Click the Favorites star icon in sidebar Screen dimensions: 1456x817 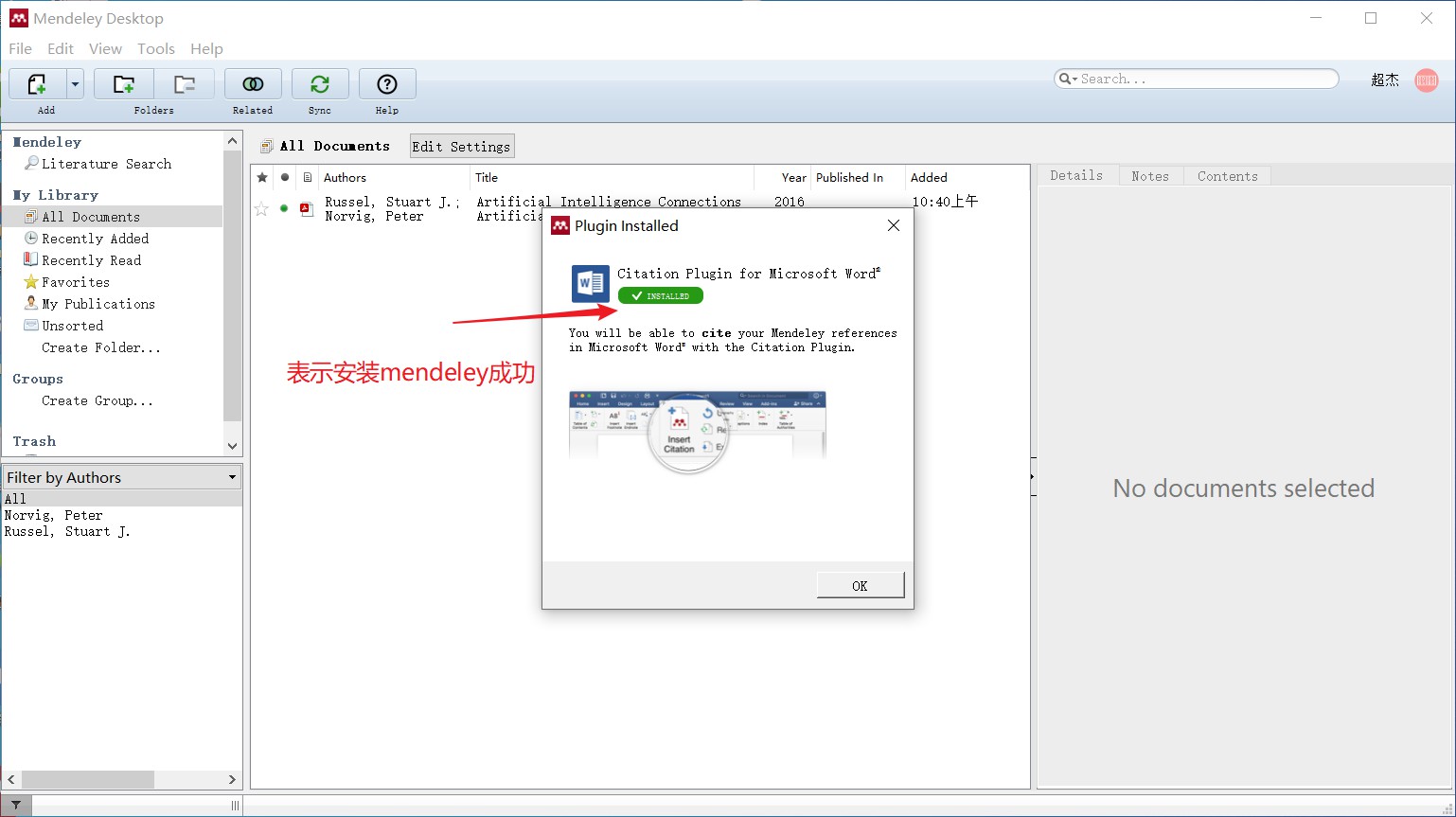tap(31, 281)
